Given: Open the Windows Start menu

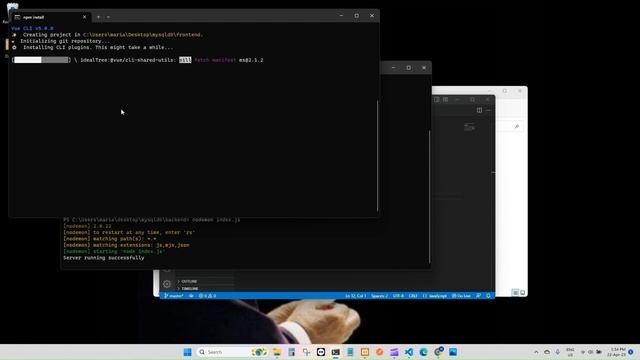Looking at the screenshot, I should pos(187,352).
